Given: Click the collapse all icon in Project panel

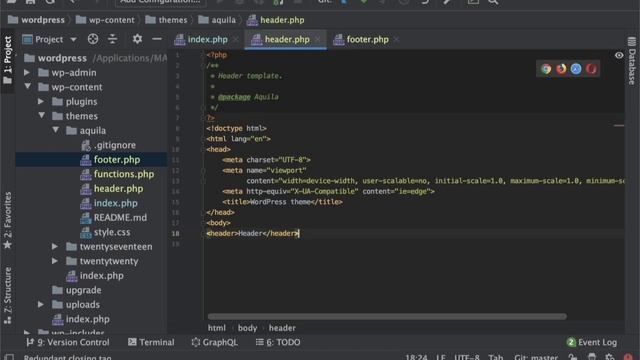Looking at the screenshot, I should 113,39.
